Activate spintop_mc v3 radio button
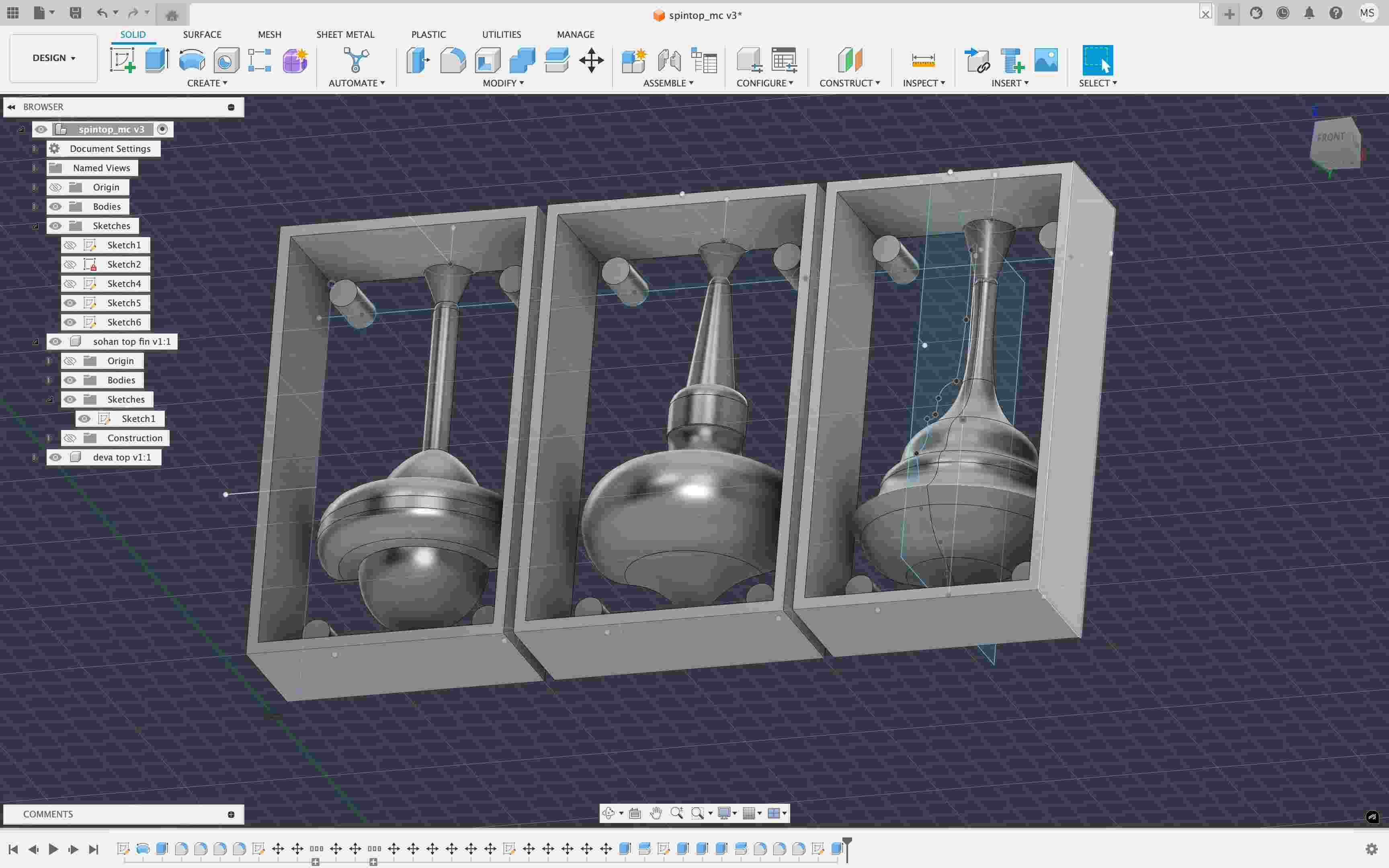 162,129
